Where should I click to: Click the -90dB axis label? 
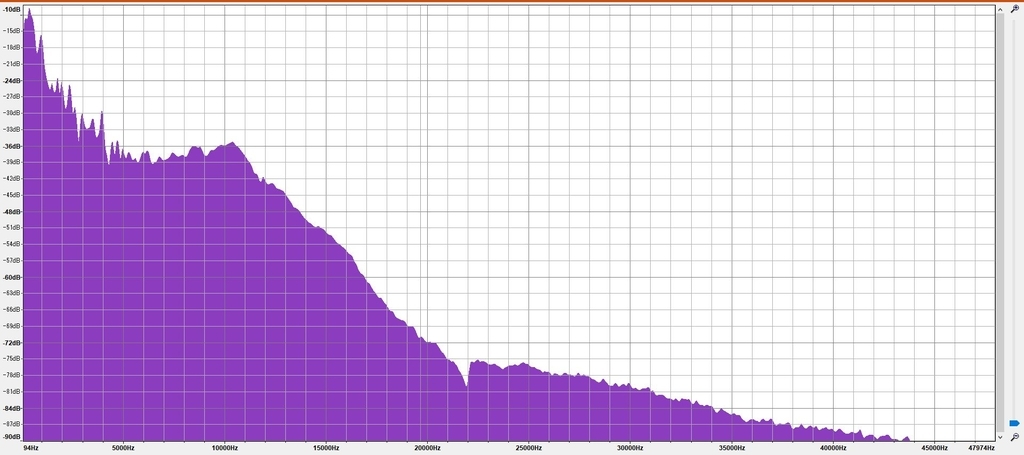tap(12, 437)
